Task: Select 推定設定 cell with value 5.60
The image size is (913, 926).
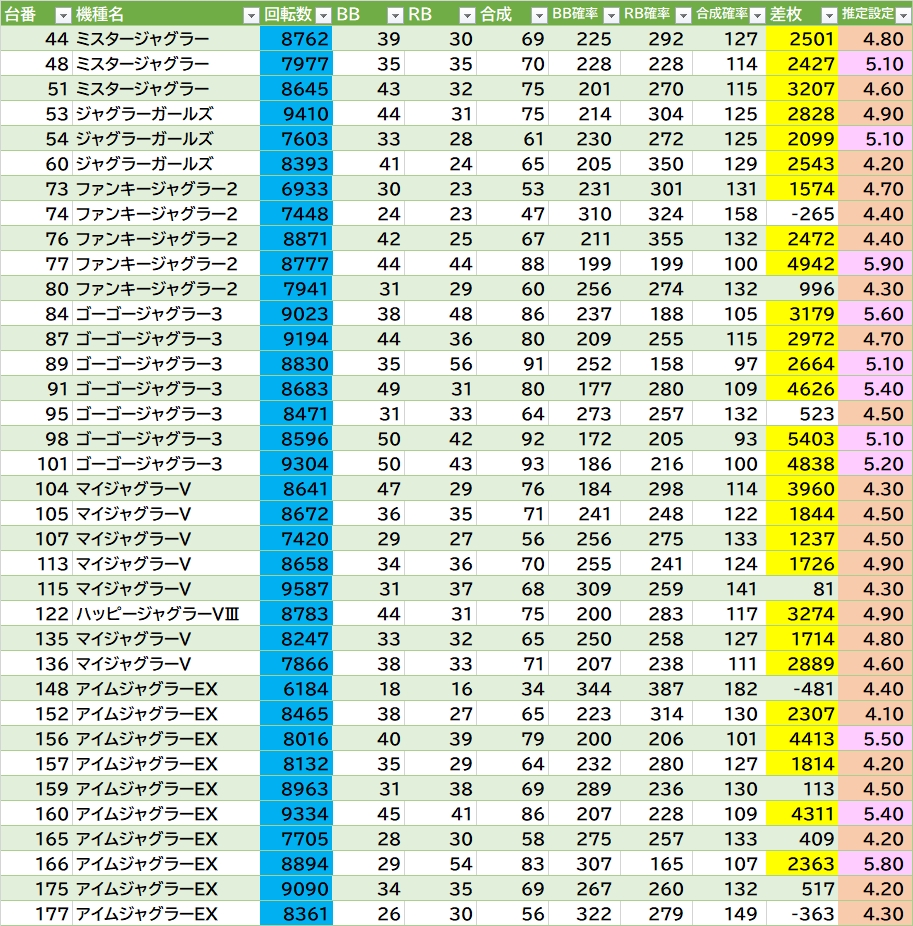Action: (875, 314)
